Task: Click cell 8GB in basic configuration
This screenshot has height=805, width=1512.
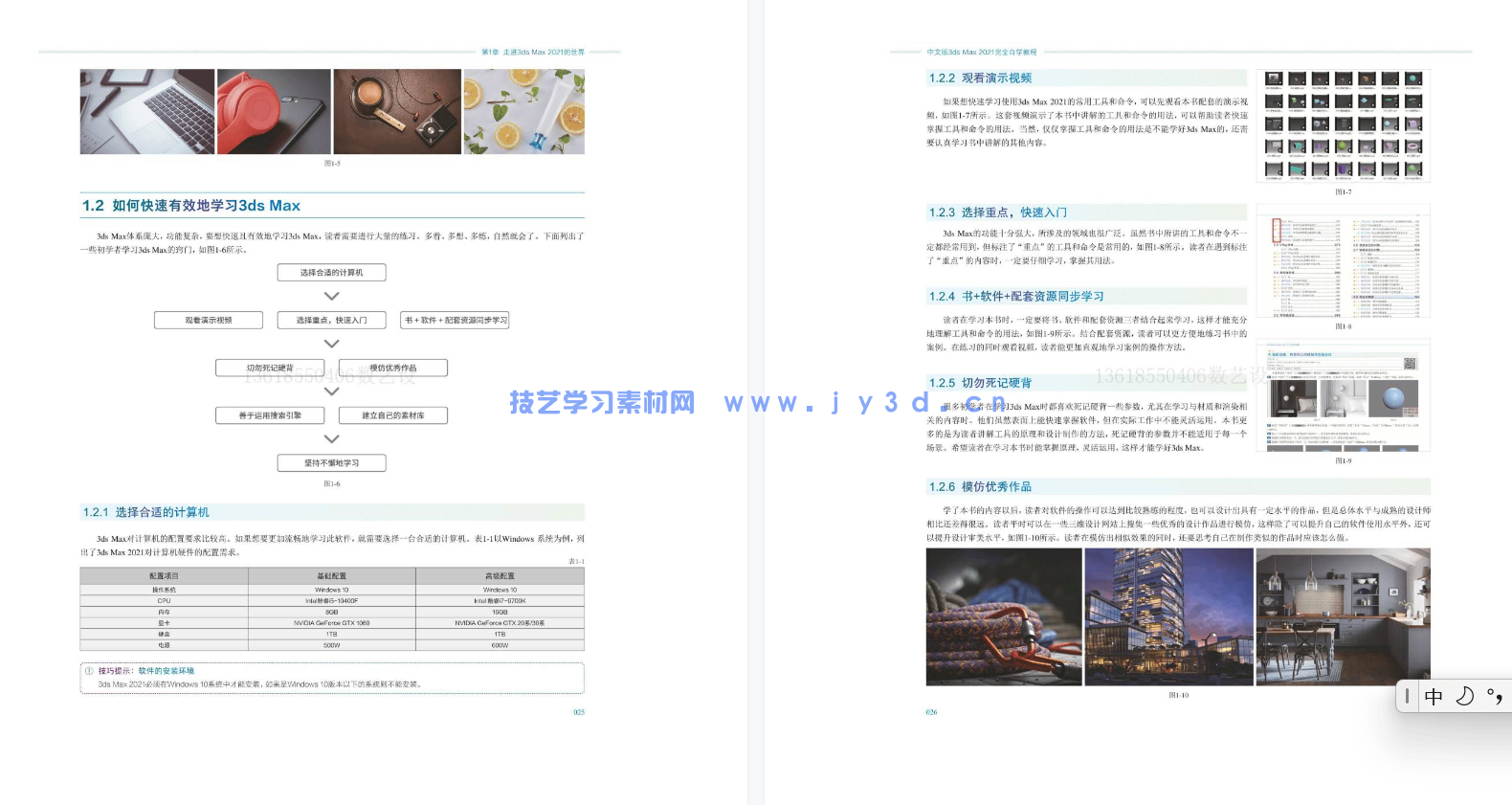Action: [332, 612]
